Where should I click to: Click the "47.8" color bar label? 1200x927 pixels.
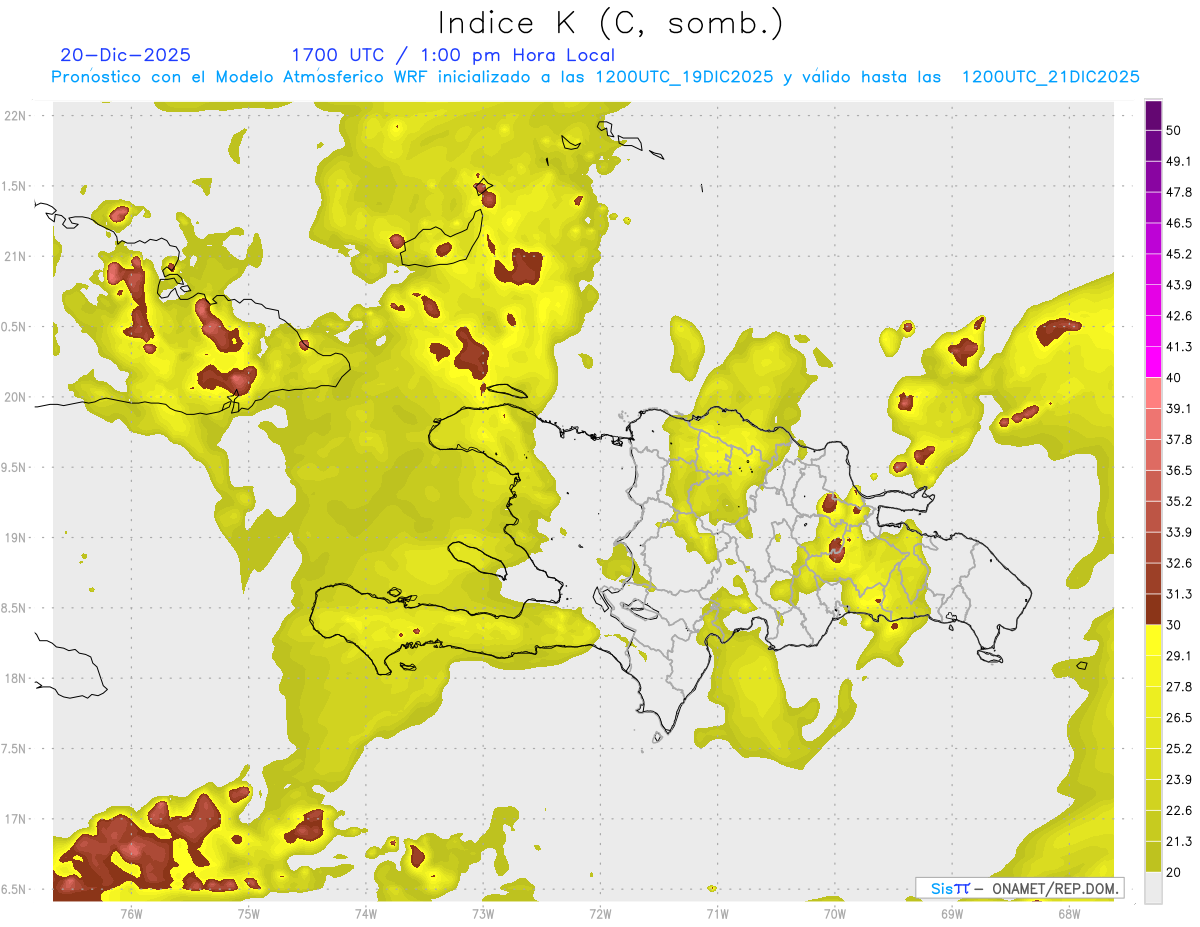1179,192
